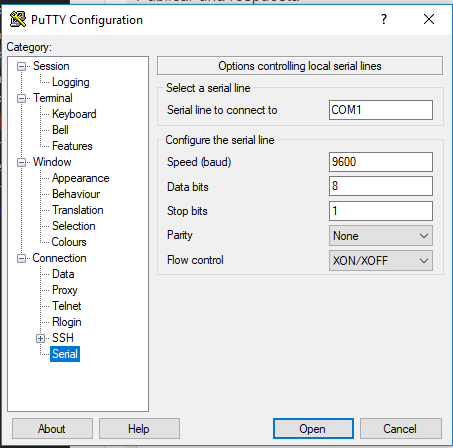Screen dimensions: 453x448
Task: Select the Translation category
Action: (78, 210)
